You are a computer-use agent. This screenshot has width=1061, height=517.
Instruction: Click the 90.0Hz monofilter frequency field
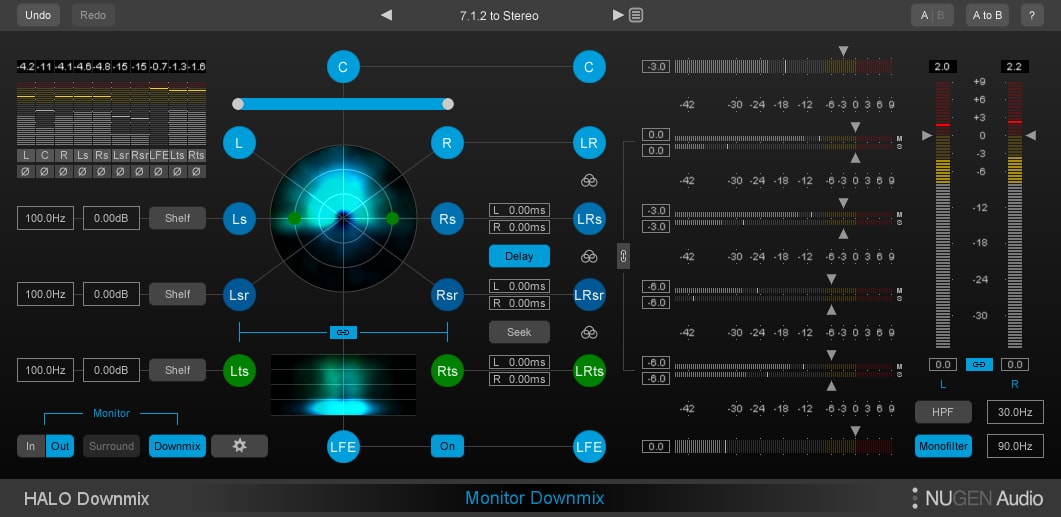pos(1015,446)
